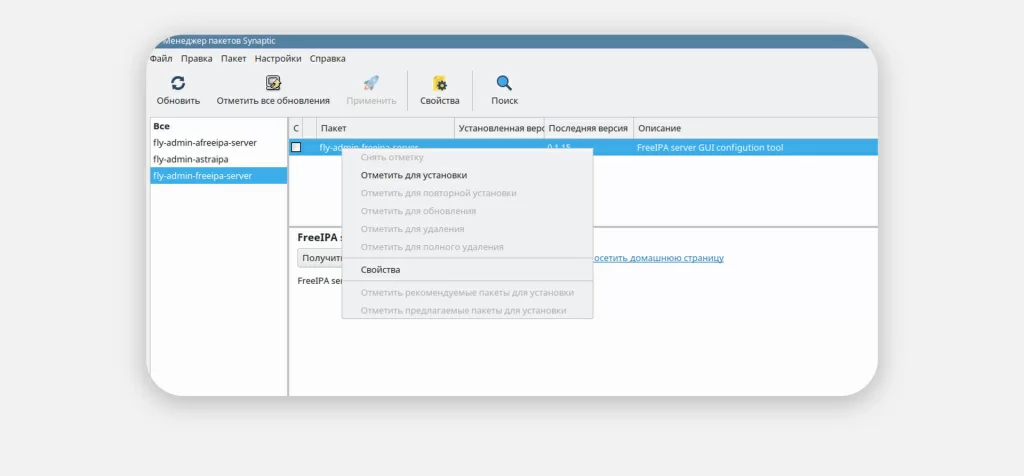Viewport: 1024px width, 476px height.
Task: Choose Отметить для установки in context menu
Action: point(413,175)
